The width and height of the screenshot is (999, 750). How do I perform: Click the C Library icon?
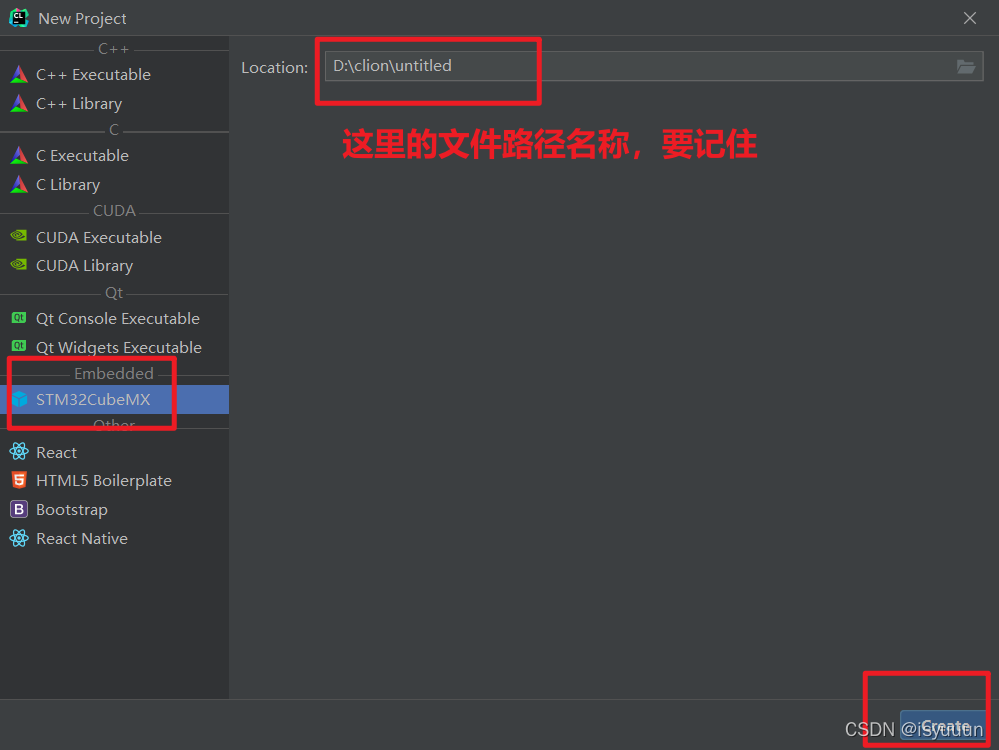pos(19,184)
